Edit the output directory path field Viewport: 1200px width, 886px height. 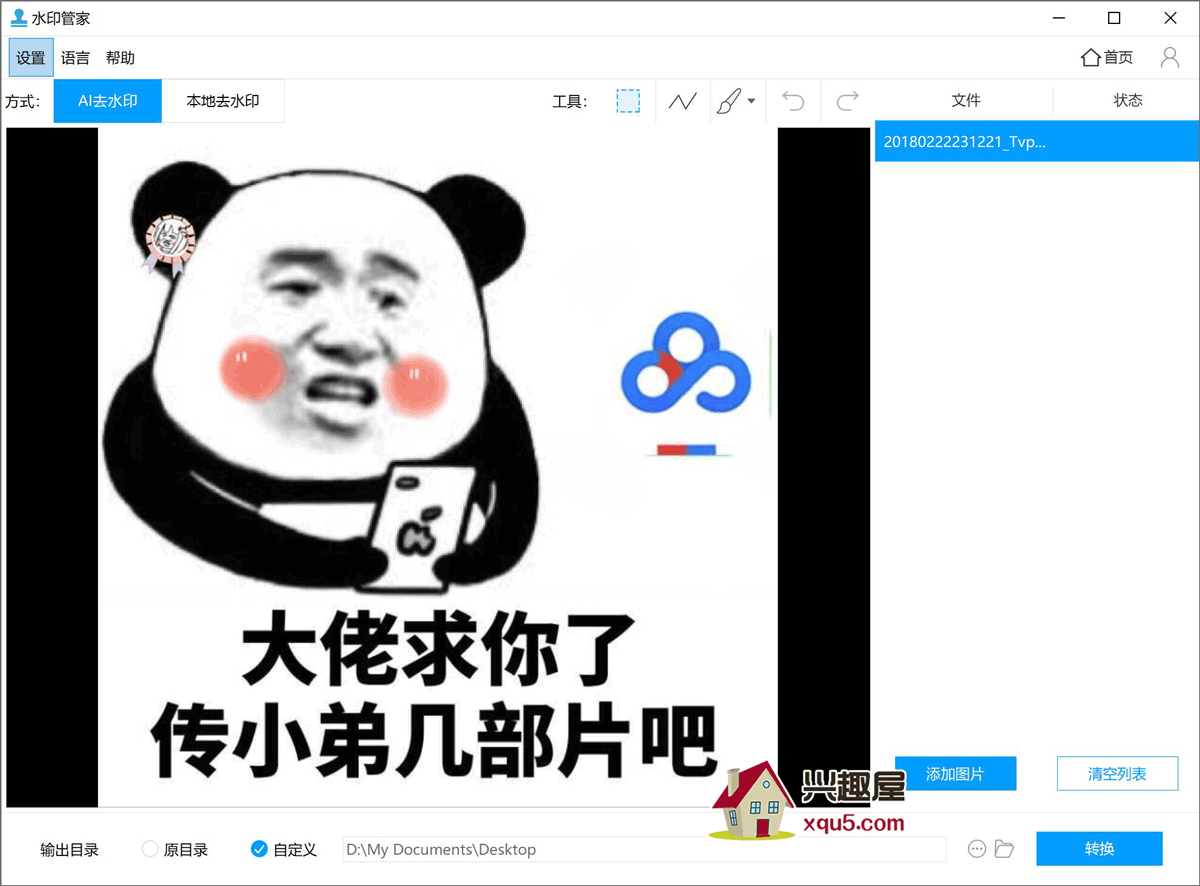(644, 849)
